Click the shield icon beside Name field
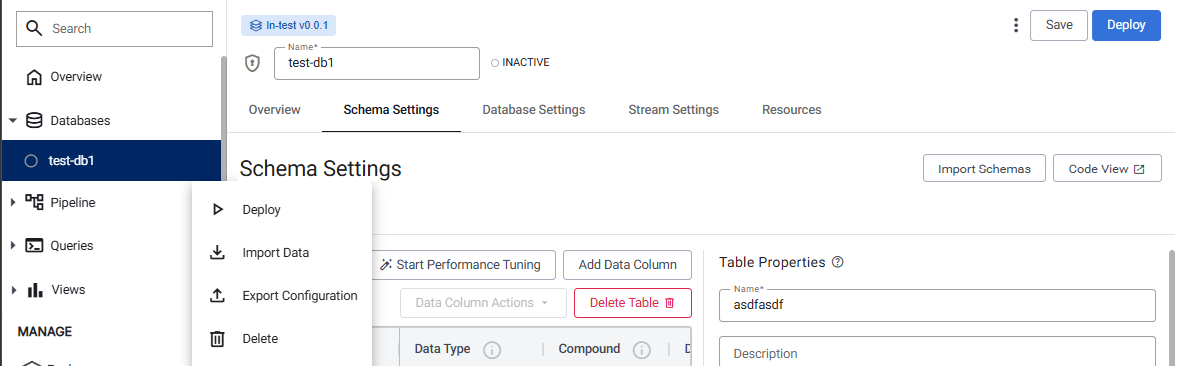This screenshot has width=1181, height=366. [x=252, y=63]
